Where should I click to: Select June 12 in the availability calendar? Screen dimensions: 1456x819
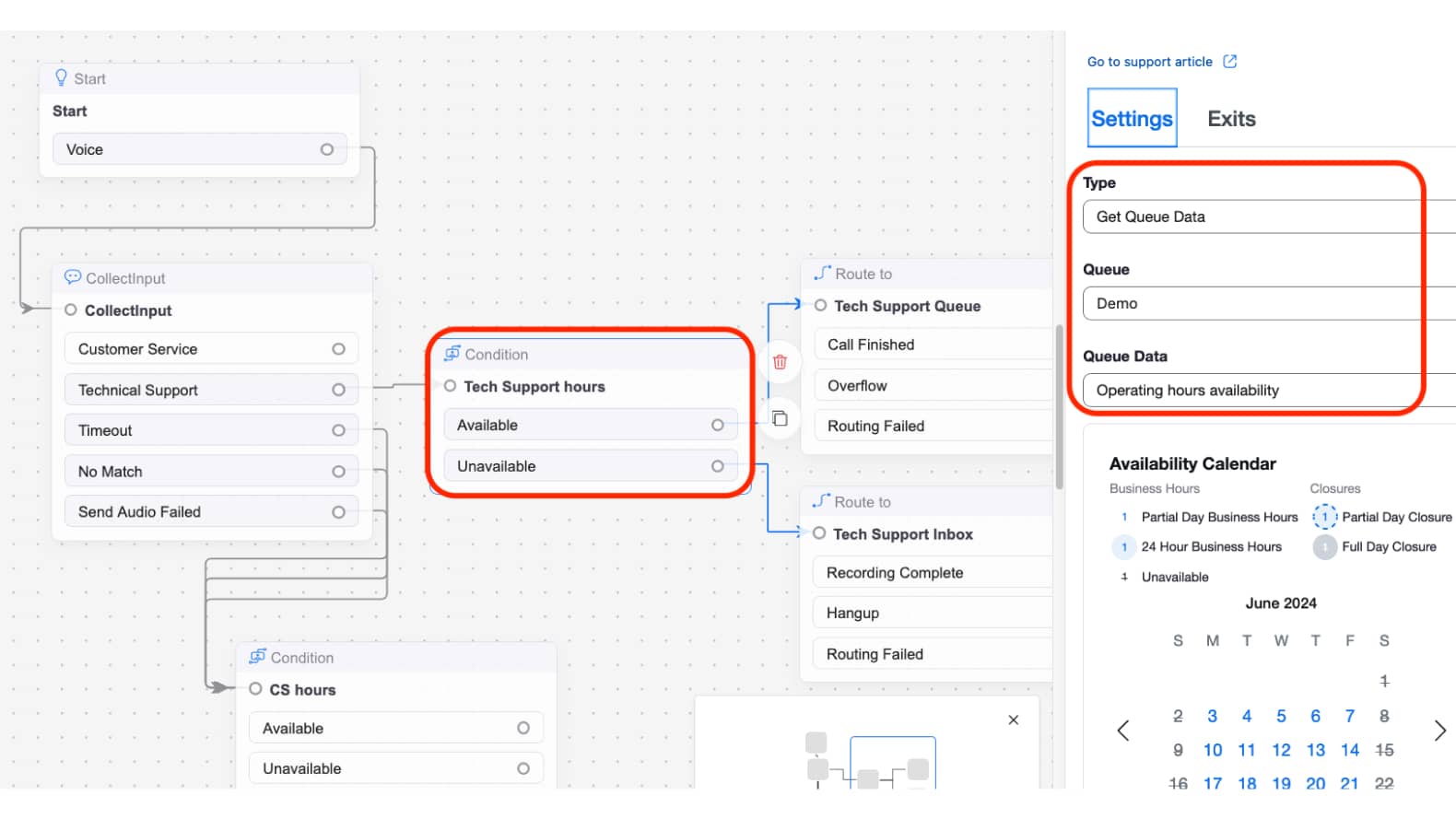1281,751
